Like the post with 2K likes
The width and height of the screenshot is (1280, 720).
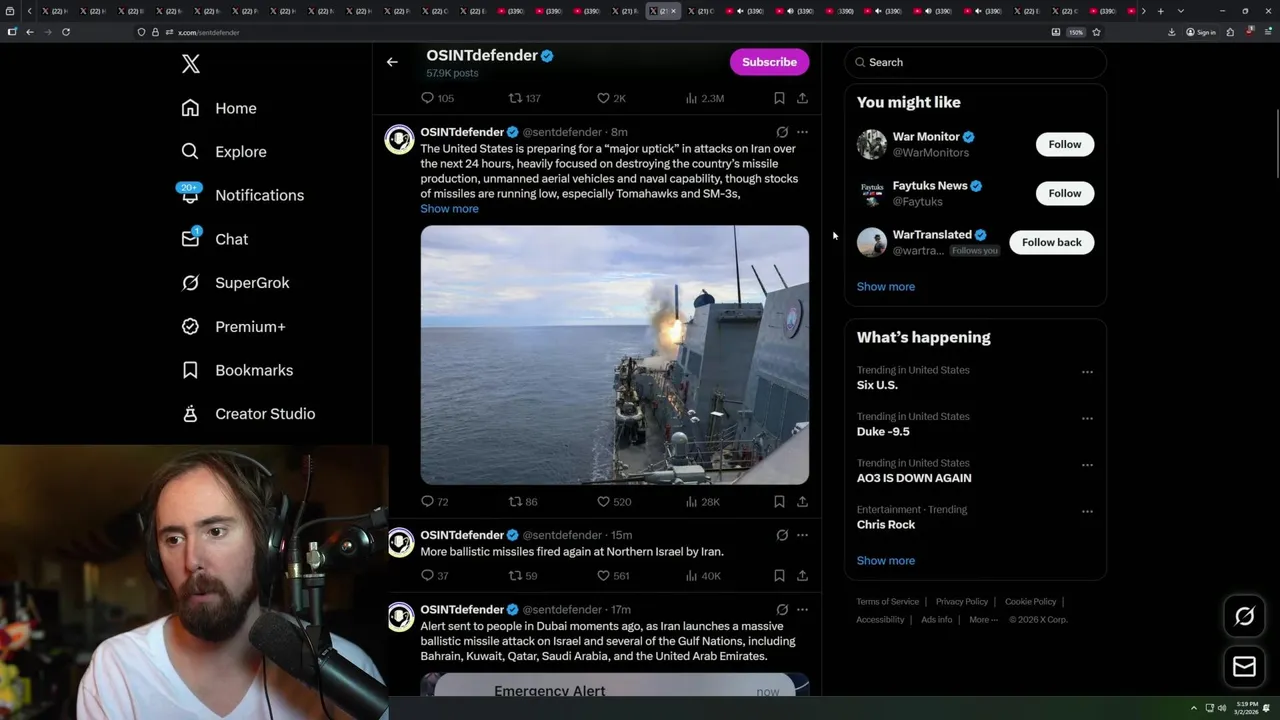point(611,98)
